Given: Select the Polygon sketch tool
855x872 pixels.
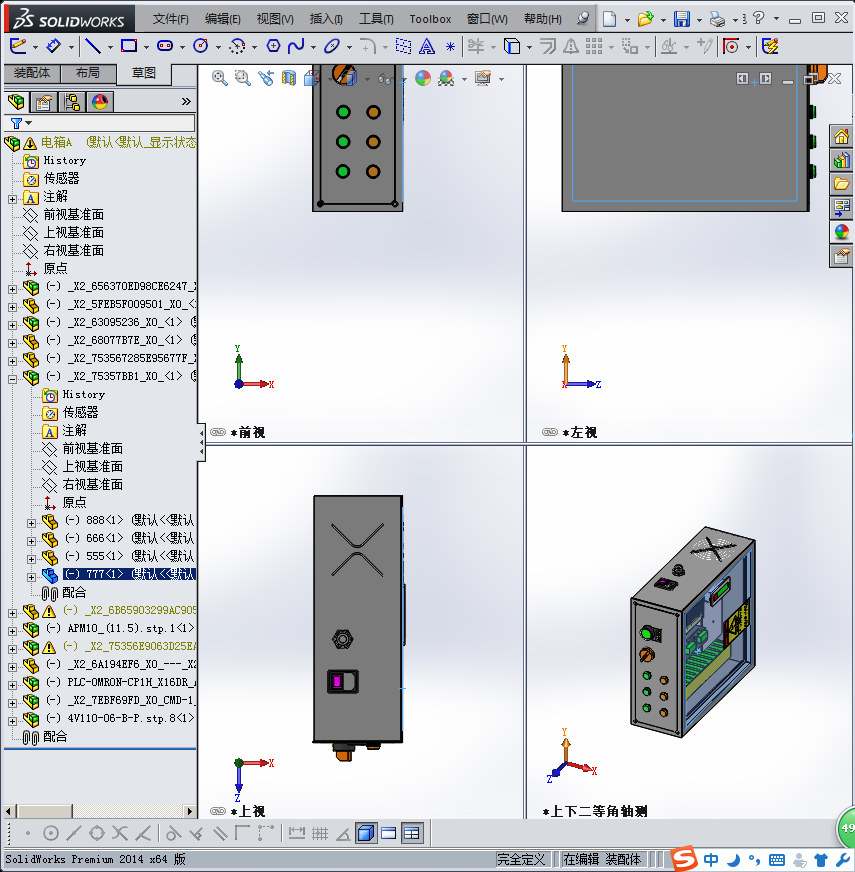Looking at the screenshot, I should 273,46.
